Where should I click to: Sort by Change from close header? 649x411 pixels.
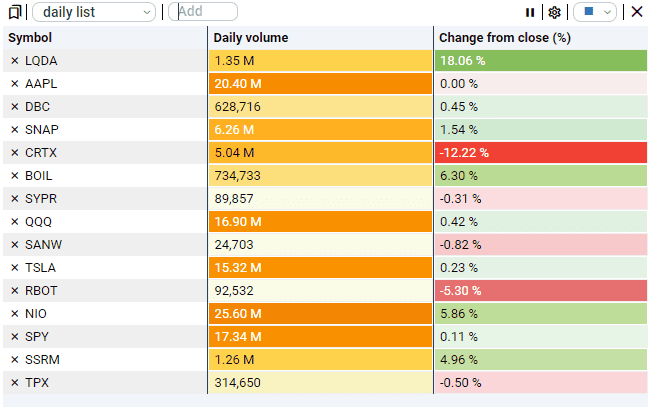[505, 38]
